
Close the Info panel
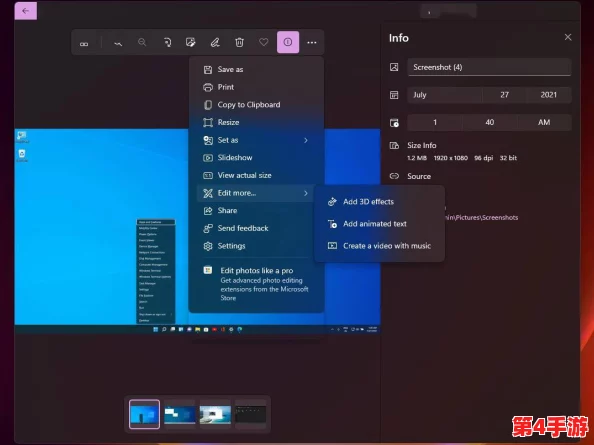[x=567, y=37]
